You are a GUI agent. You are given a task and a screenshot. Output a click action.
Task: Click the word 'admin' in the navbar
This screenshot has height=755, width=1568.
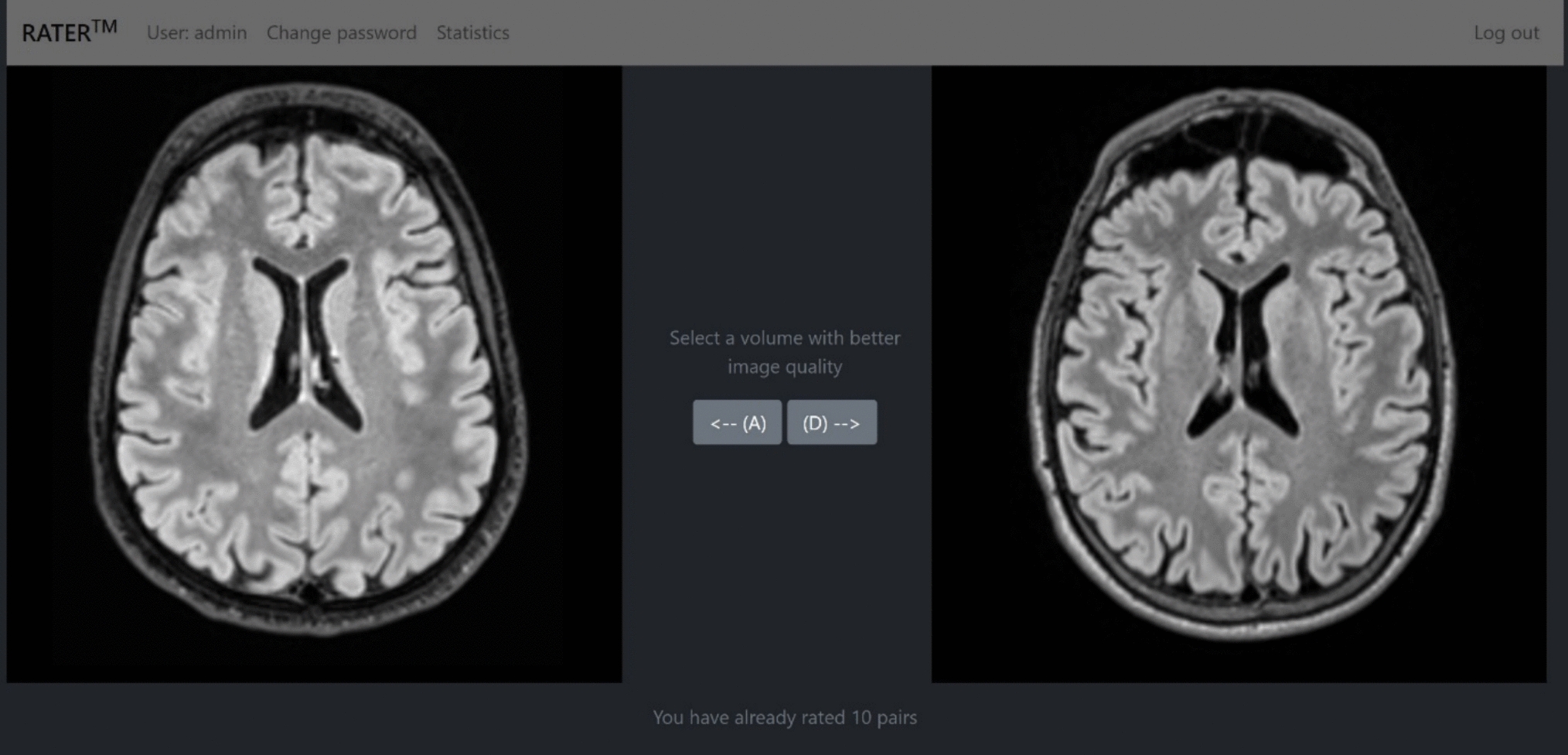(220, 32)
